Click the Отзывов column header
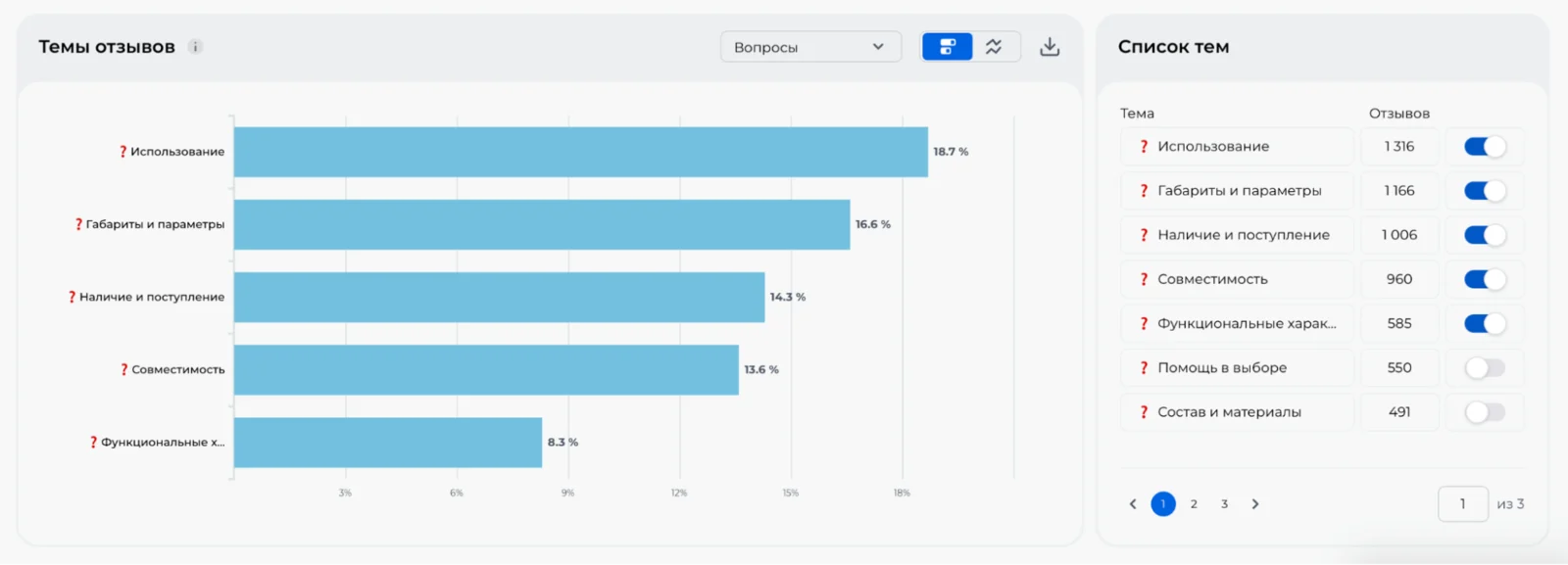 (1399, 114)
